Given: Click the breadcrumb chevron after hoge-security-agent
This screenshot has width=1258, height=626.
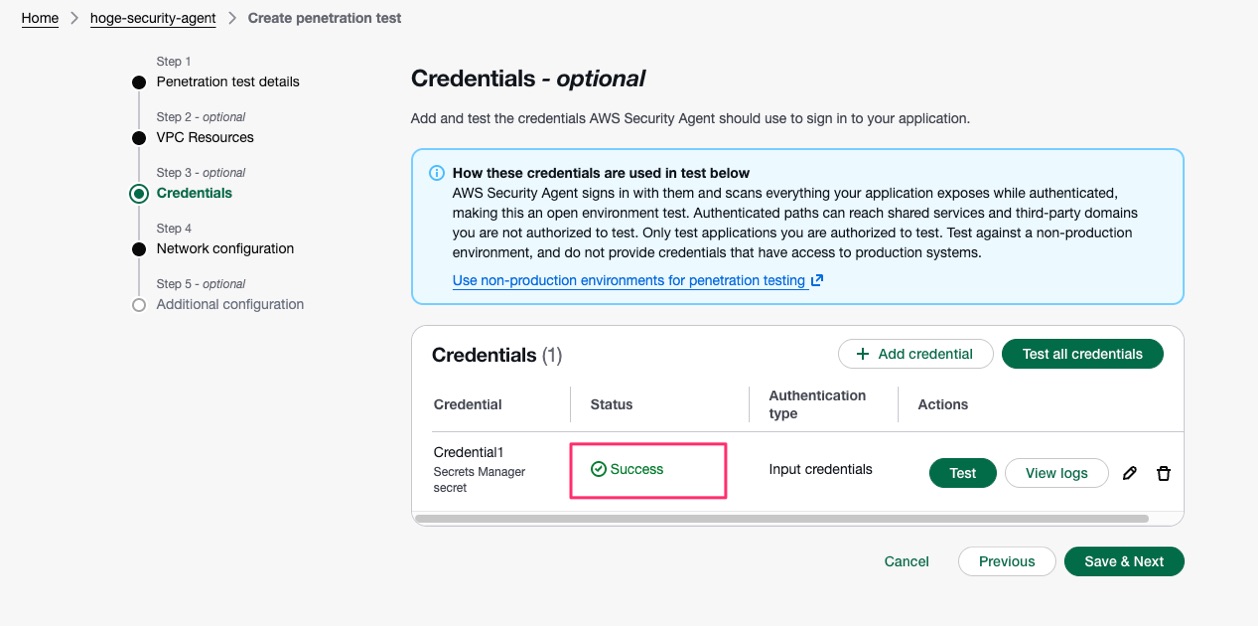Looking at the screenshot, I should pyautogui.click(x=232, y=18).
